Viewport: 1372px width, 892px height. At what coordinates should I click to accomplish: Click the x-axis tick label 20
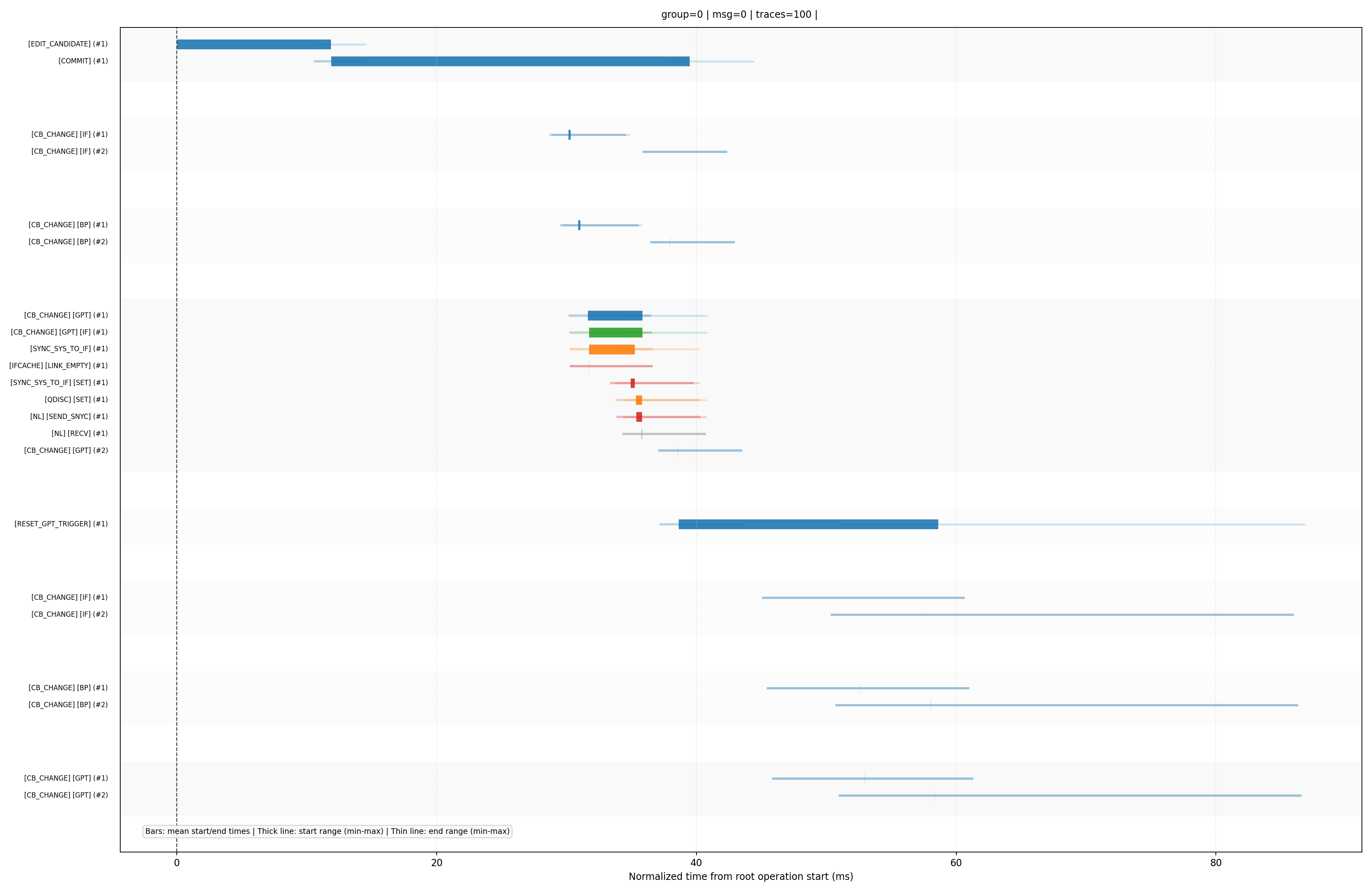[x=436, y=863]
